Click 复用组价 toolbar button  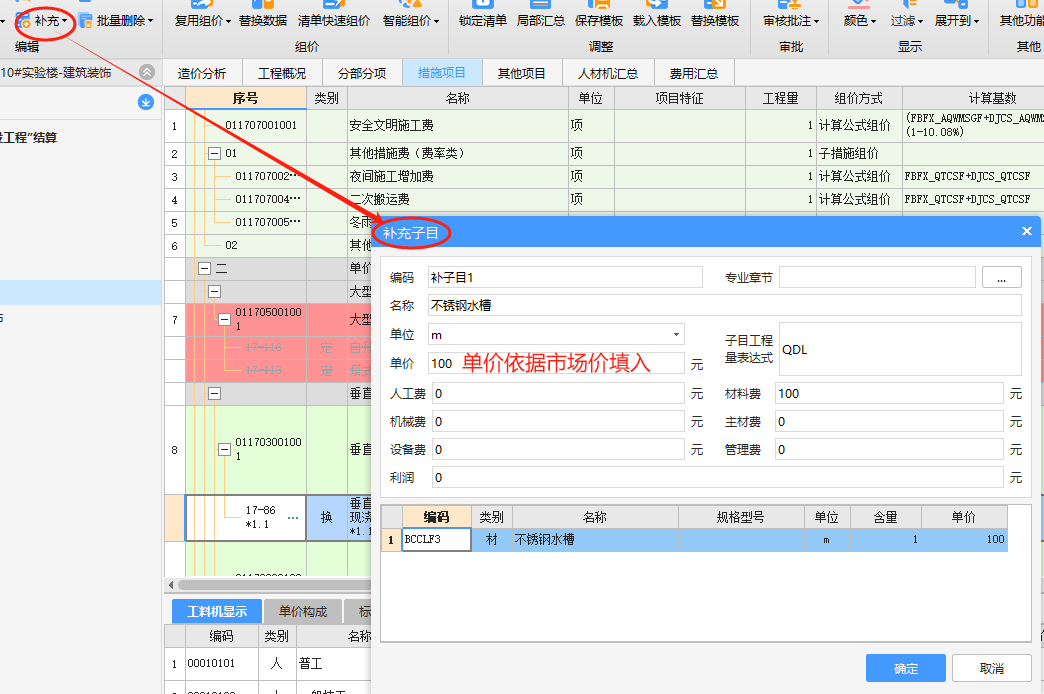point(202,21)
